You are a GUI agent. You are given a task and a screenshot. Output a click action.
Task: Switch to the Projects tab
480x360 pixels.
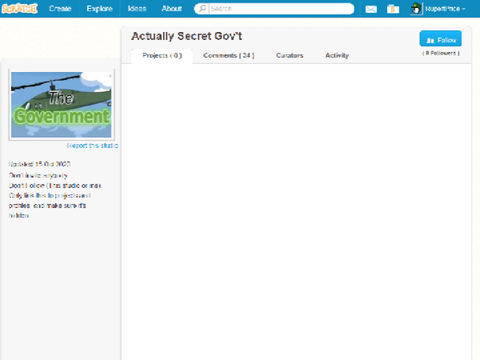click(162, 56)
